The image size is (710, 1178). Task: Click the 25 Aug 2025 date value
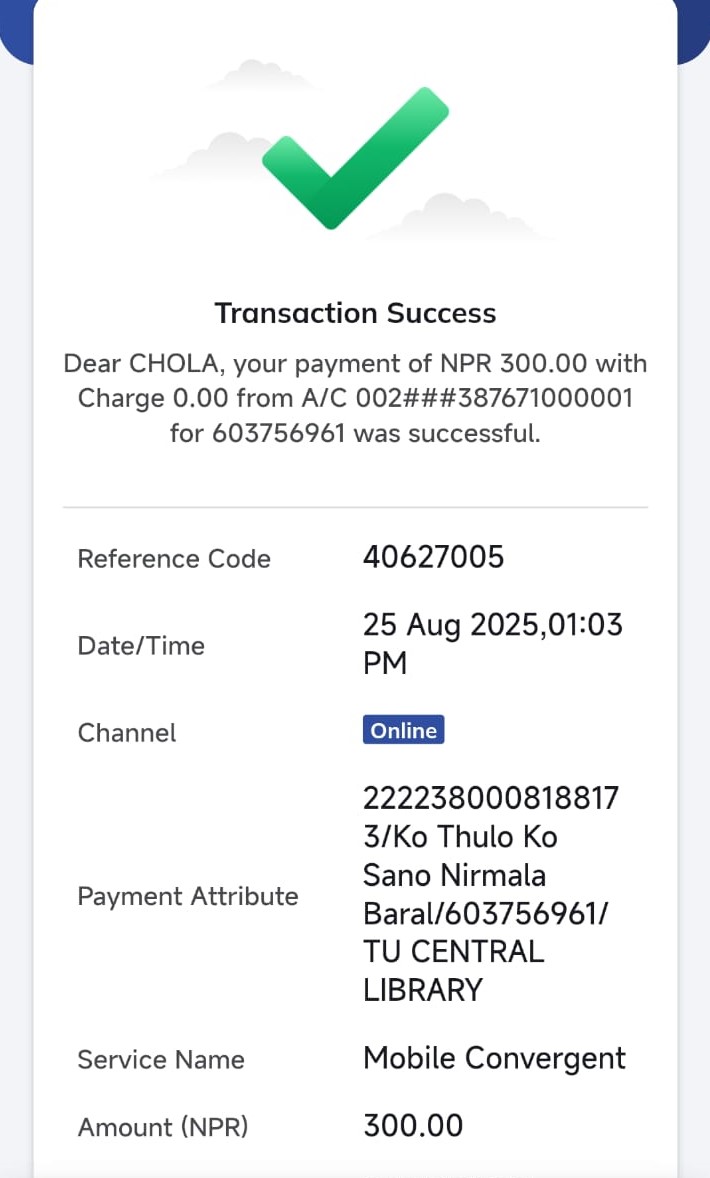pyautogui.click(x=492, y=626)
